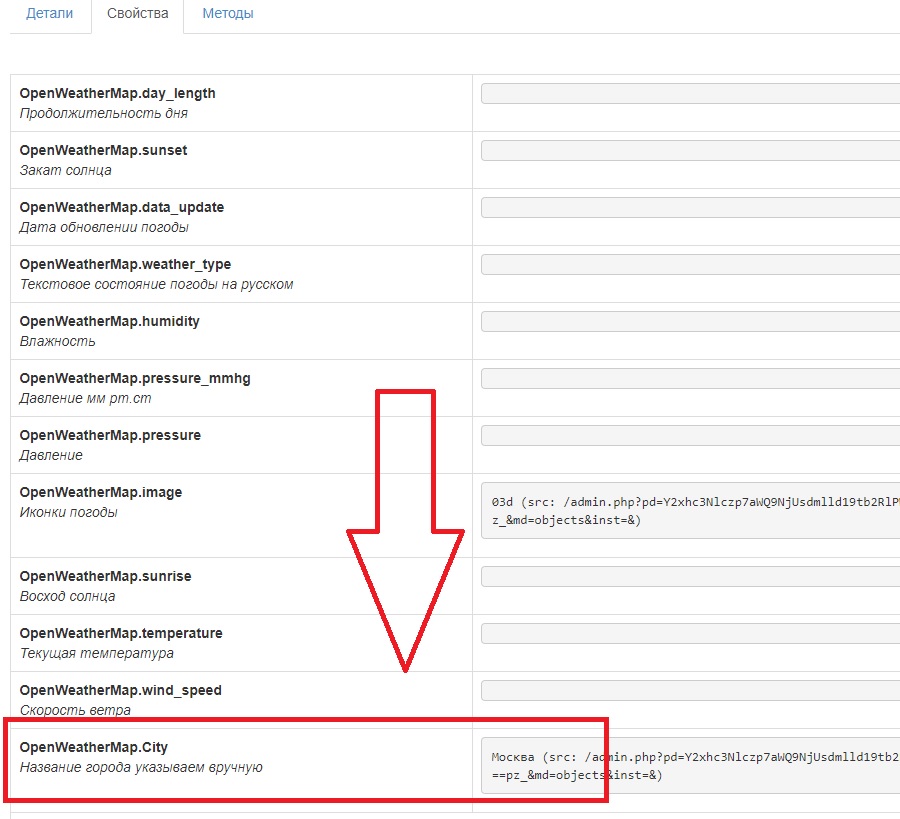Viewport: 900px width, 819px height.
Task: Select the OpenWeatherMap.humidity property name
Action: click(x=110, y=321)
